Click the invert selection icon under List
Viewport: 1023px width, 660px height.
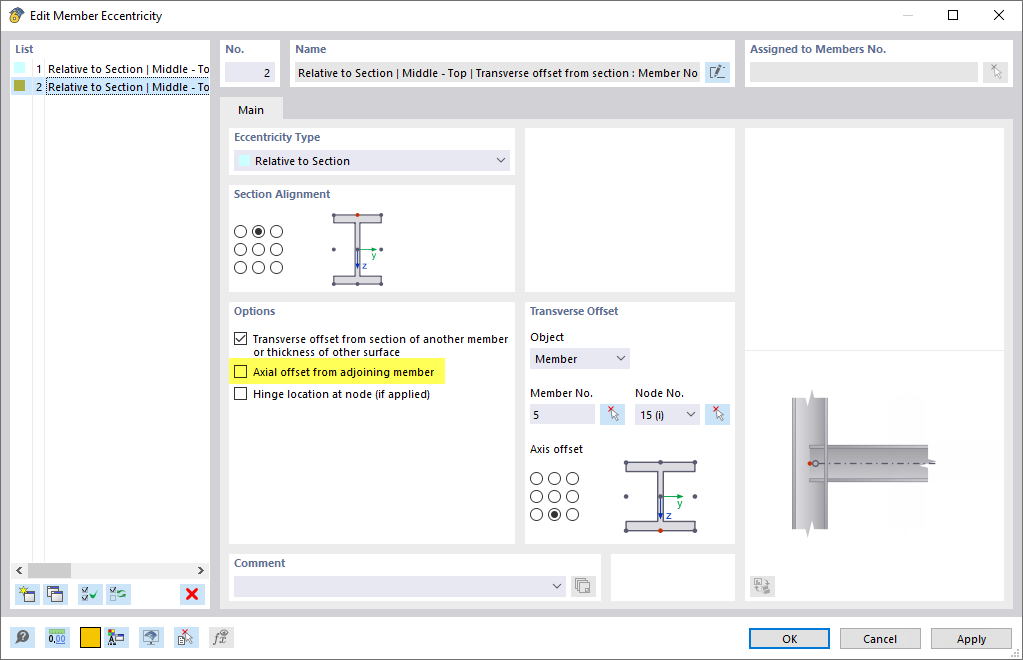119,594
